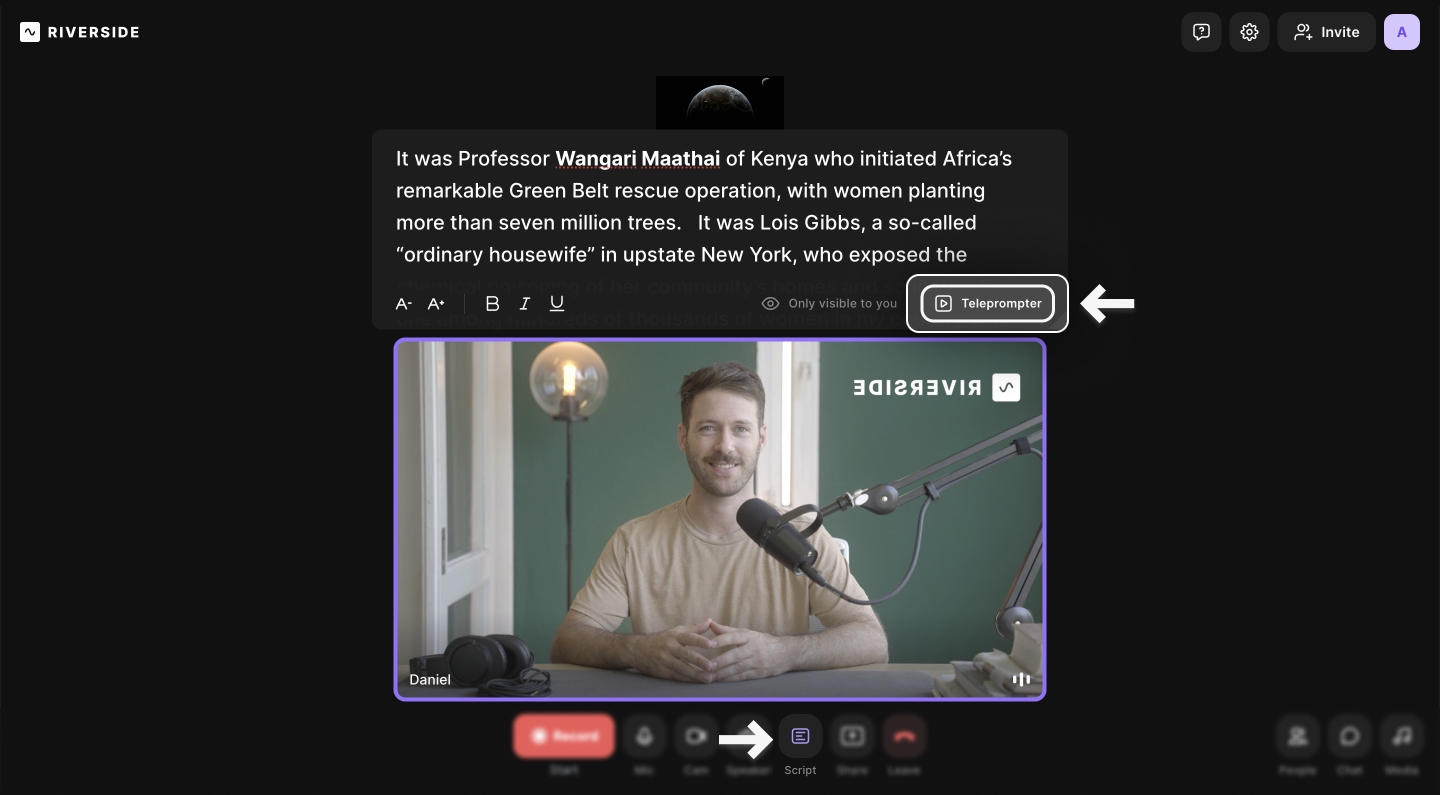
Task: Start the Teleprompter
Action: (x=987, y=304)
